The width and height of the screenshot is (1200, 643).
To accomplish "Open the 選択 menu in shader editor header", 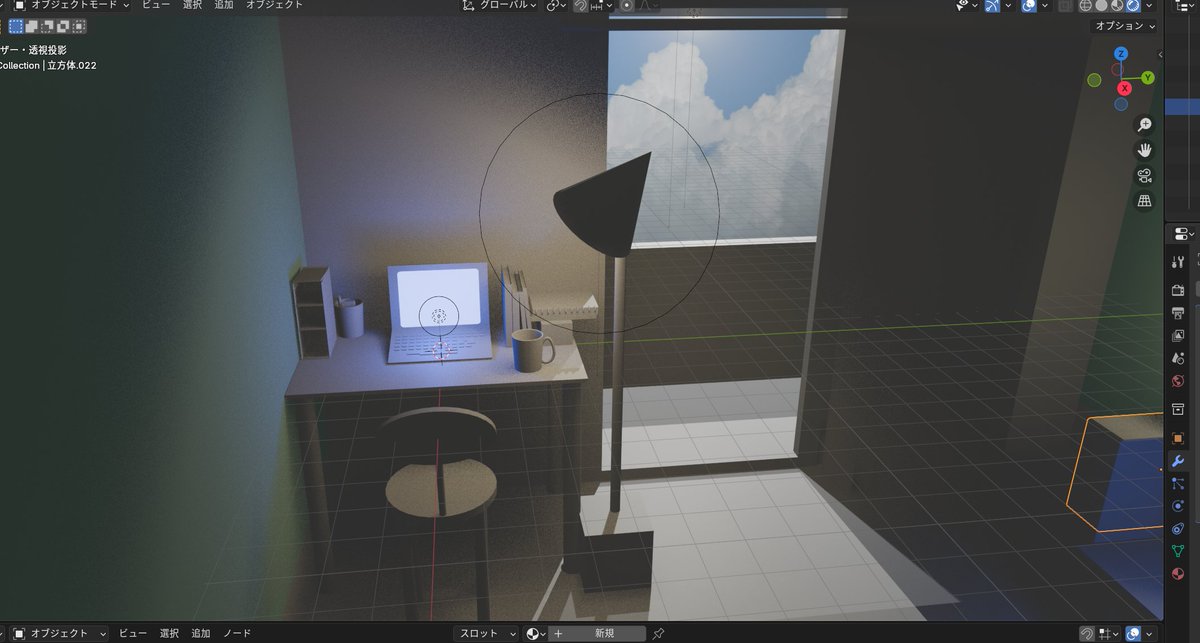I will [x=169, y=633].
